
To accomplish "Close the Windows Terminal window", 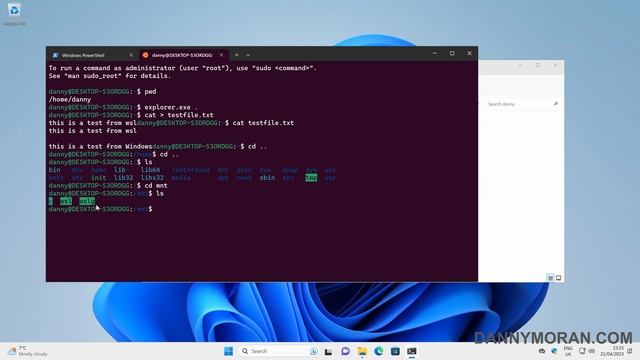I will tap(469, 53).
